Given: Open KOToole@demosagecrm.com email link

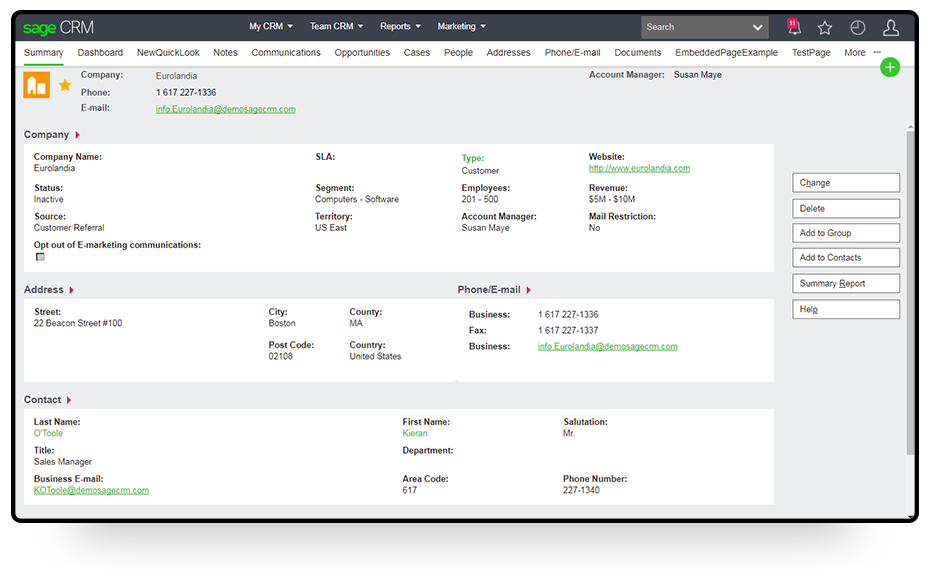Looking at the screenshot, I should pos(91,490).
